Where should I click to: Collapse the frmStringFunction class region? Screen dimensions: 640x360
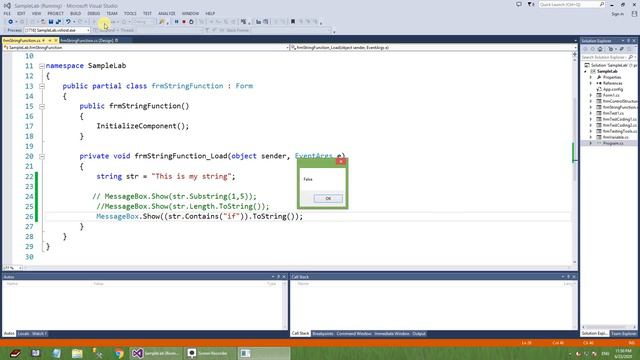pyautogui.click(x=42, y=86)
